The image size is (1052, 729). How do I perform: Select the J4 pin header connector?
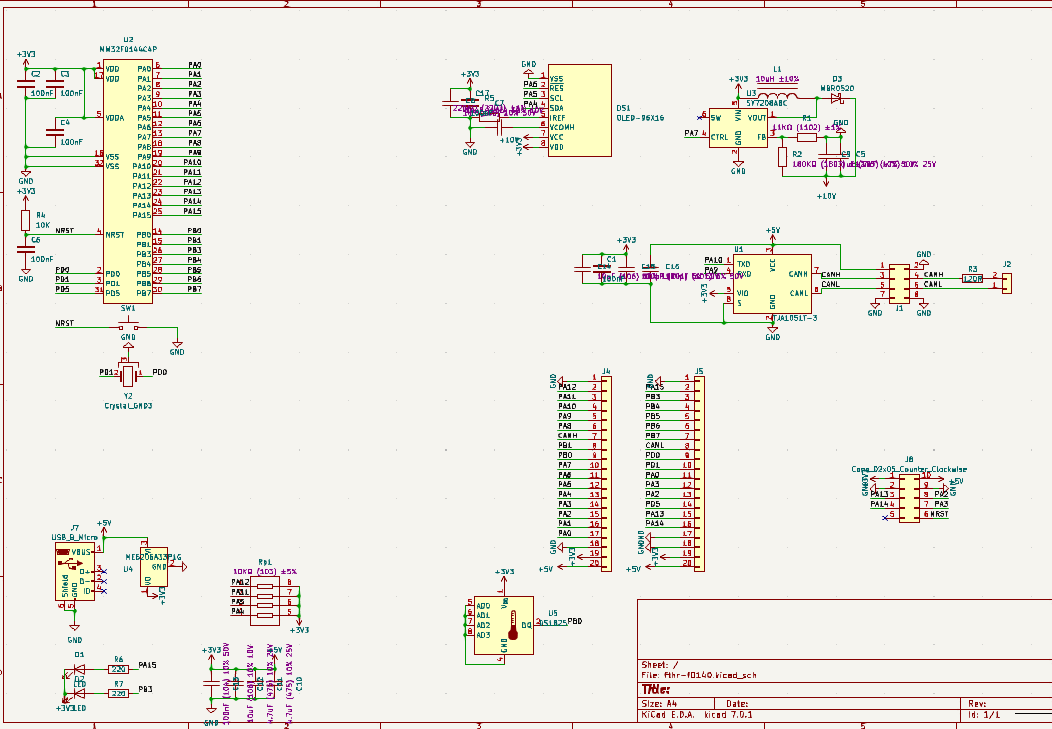tap(606, 473)
